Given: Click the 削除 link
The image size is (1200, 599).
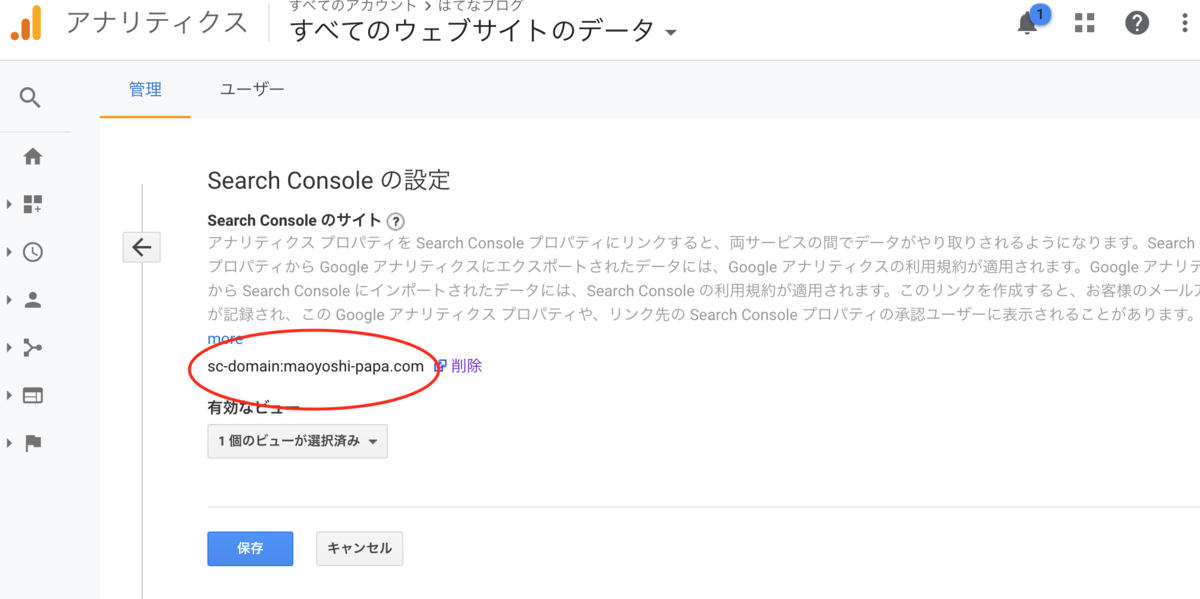Looking at the screenshot, I should (466, 366).
